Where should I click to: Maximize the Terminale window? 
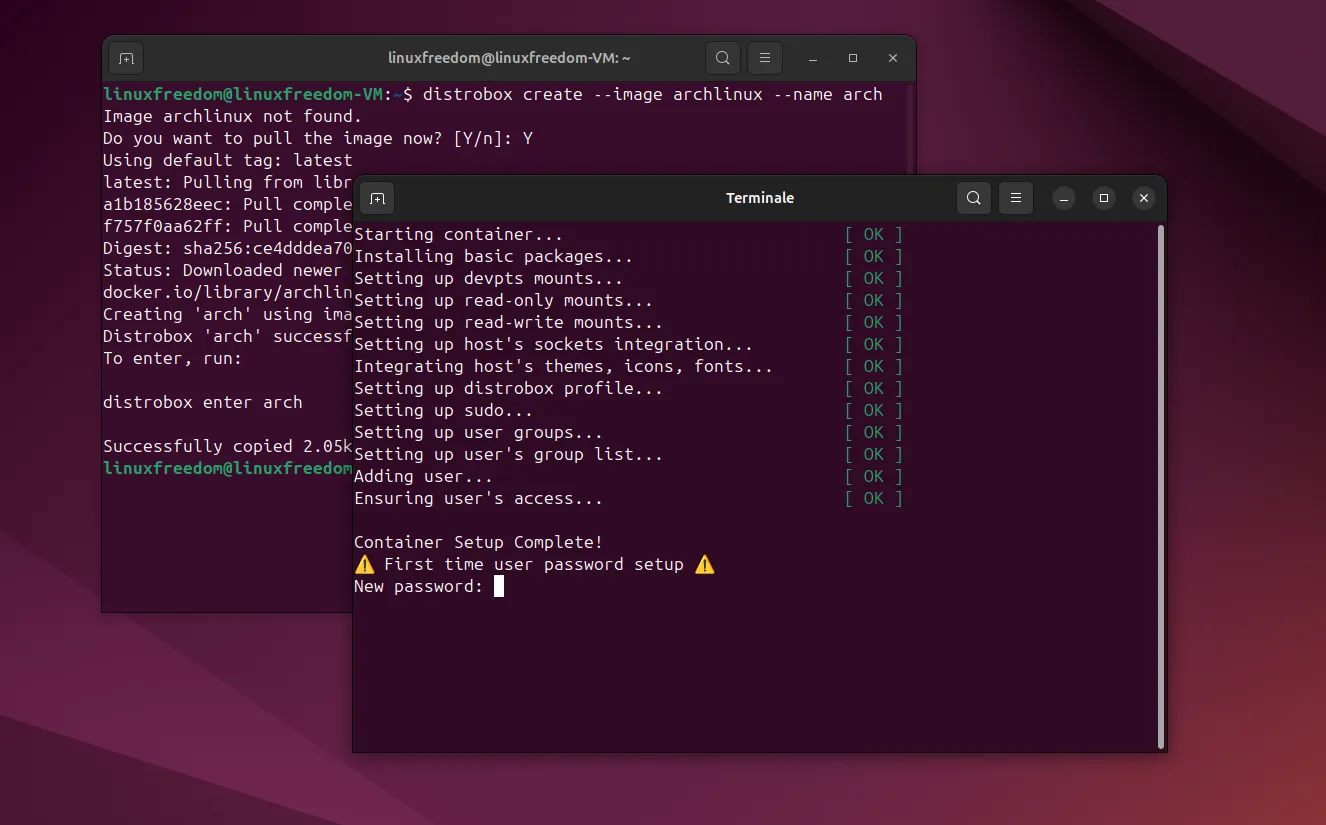(x=1103, y=198)
